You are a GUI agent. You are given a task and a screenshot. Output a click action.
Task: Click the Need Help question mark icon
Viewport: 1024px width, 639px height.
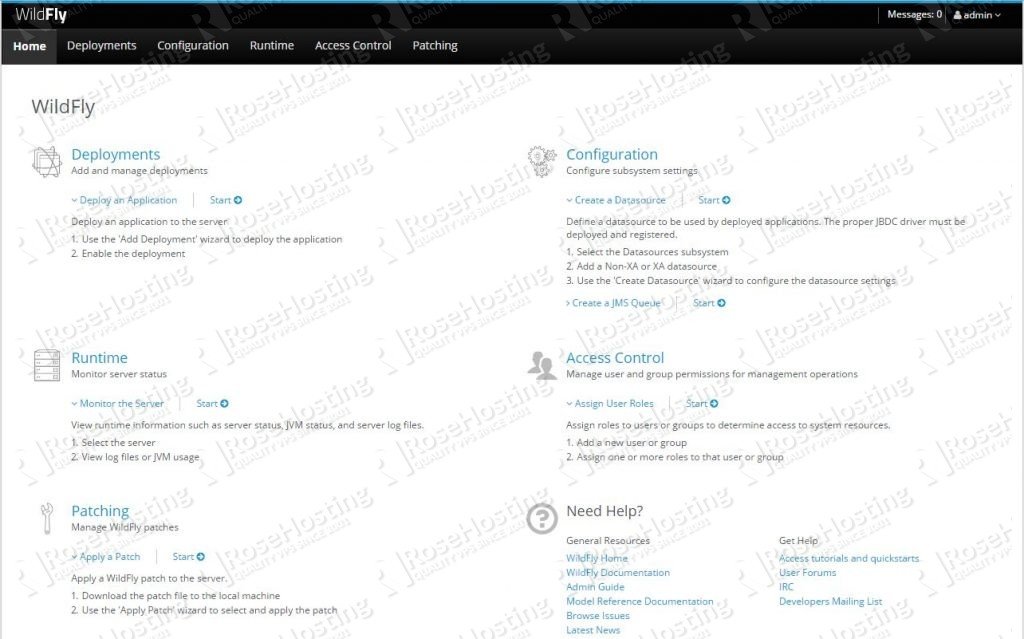(542, 517)
